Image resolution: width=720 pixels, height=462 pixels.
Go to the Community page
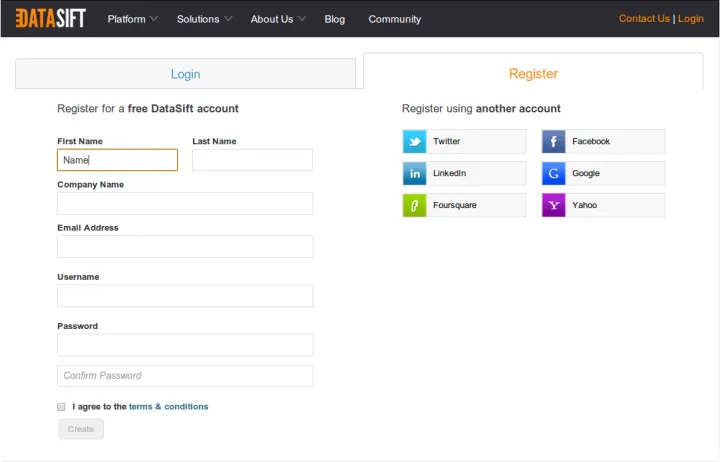click(x=394, y=19)
